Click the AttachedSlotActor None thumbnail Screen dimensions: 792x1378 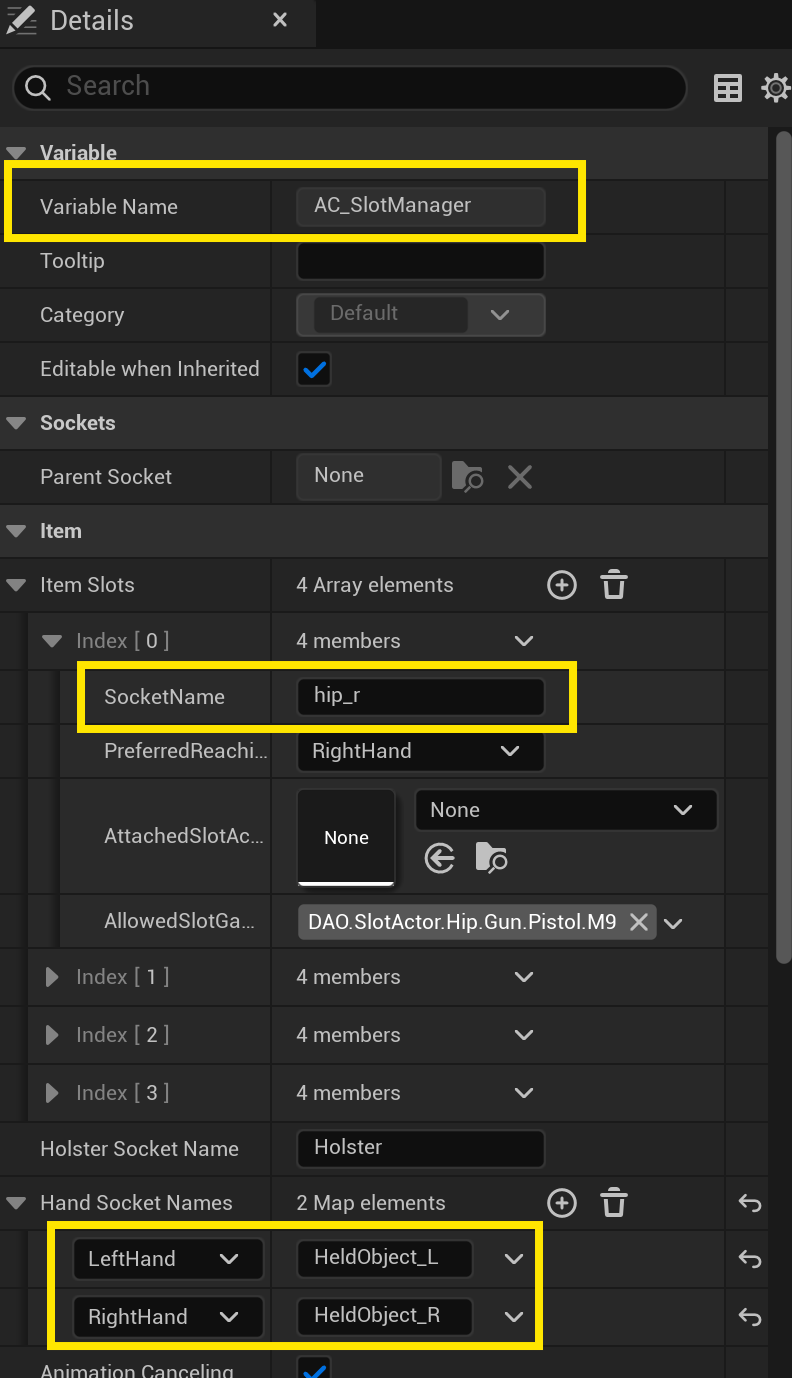(x=346, y=838)
